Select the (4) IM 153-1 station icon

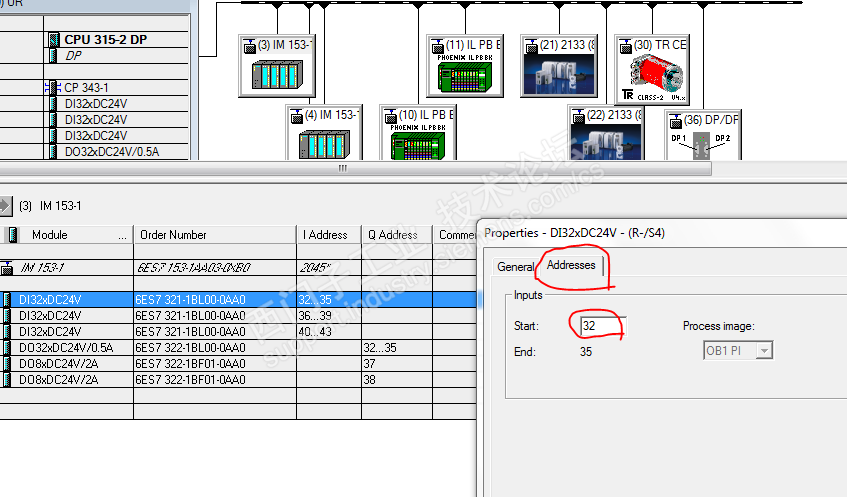pyautogui.click(x=324, y=132)
